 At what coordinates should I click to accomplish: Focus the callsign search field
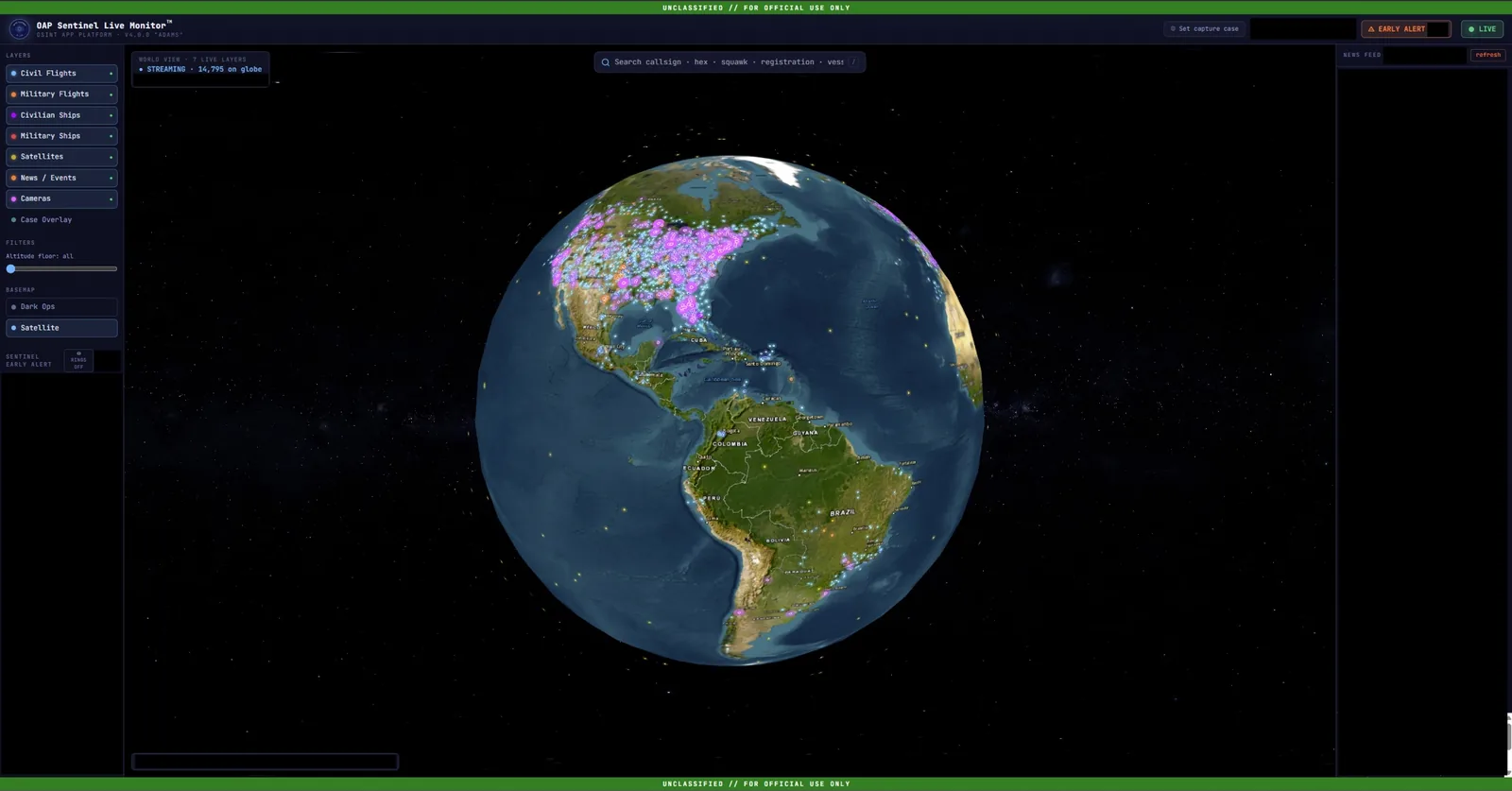[729, 62]
